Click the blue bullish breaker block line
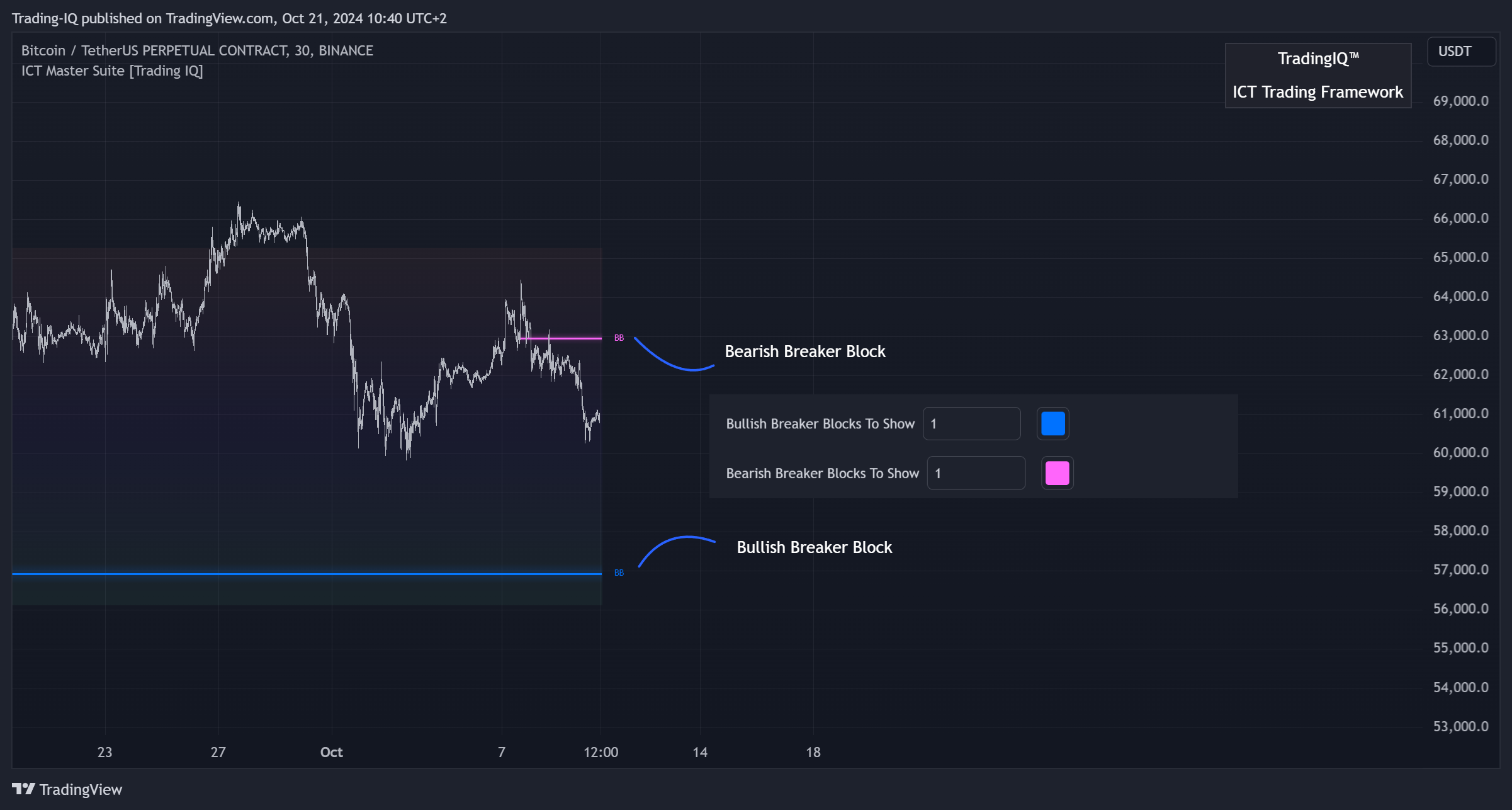The width and height of the screenshot is (1512, 810). click(307, 574)
